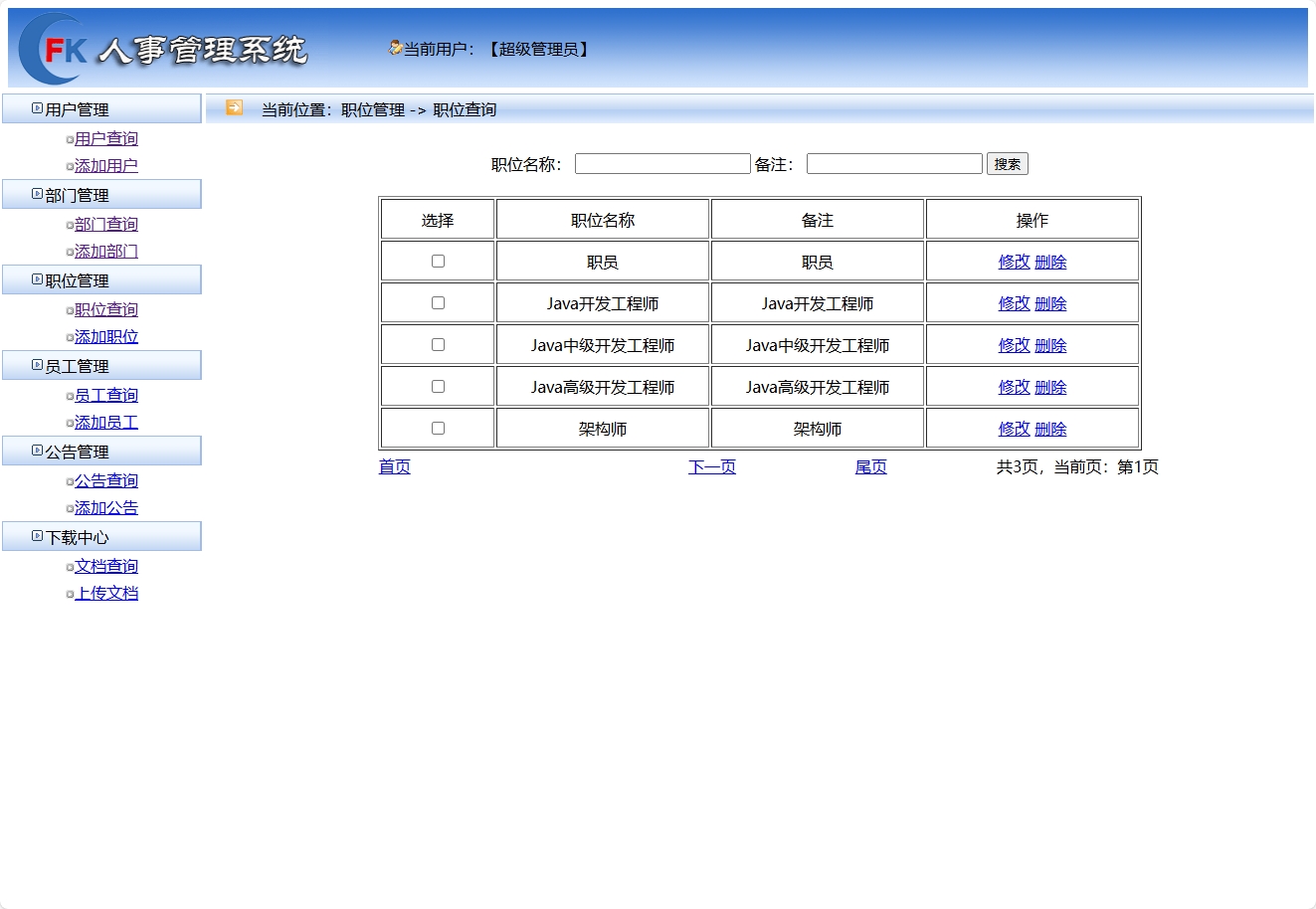The width and height of the screenshot is (1316, 909).
Task: Delete the 职员 position via 删除
Action: (x=1050, y=263)
